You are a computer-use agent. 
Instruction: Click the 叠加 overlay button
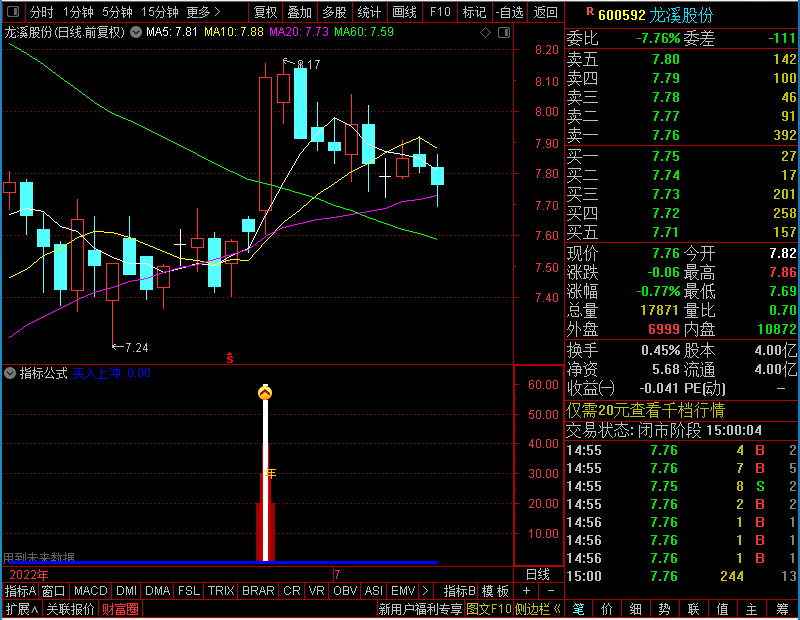(x=299, y=12)
